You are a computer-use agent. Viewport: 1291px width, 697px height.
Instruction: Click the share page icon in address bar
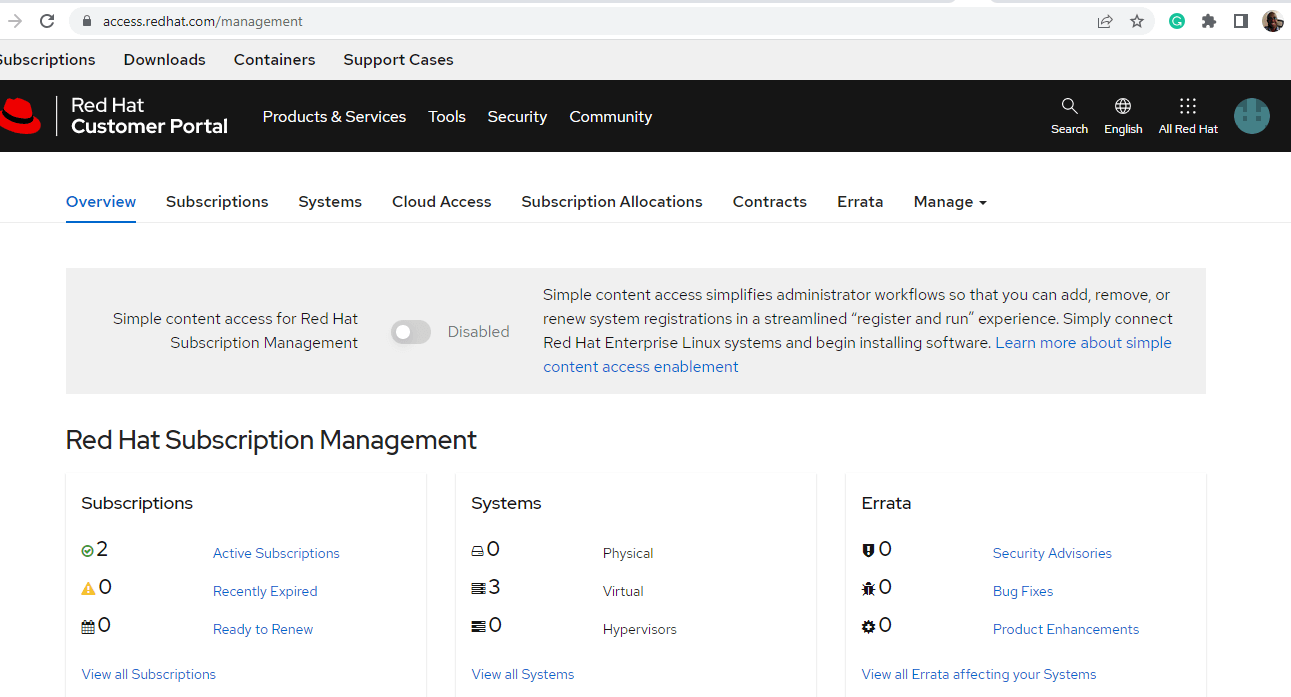click(x=1105, y=21)
